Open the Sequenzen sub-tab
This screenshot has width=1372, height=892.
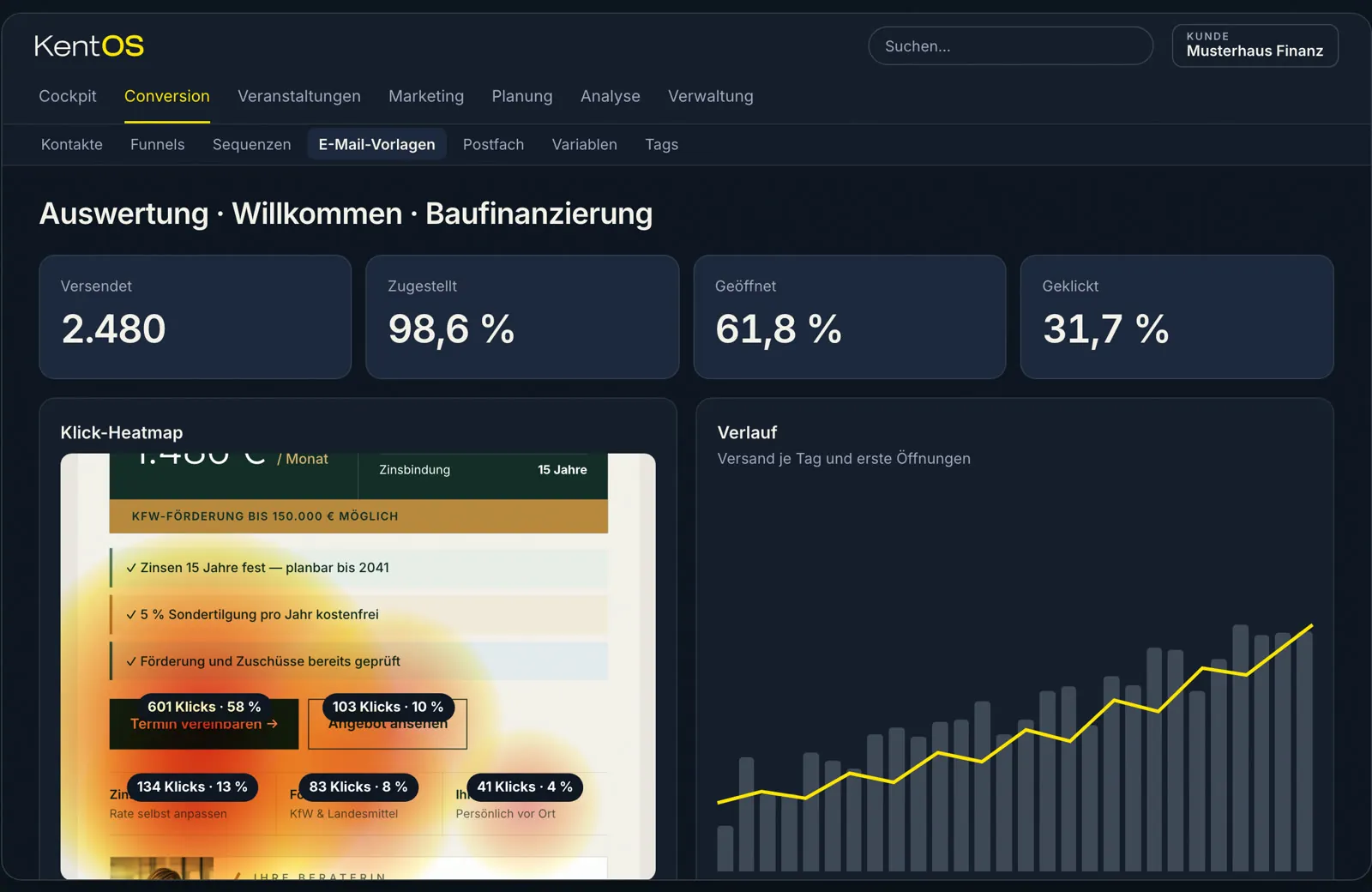click(x=252, y=144)
